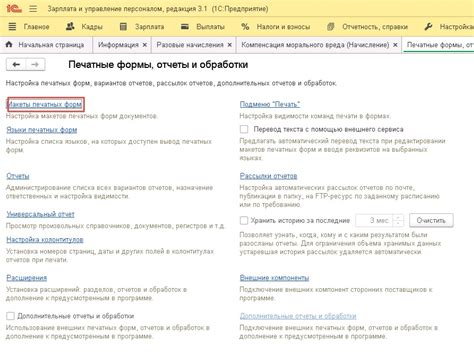Enable Хранить историю за последние checkbox
Image resolution: width=474 pixels, height=364 pixels.
244,220
